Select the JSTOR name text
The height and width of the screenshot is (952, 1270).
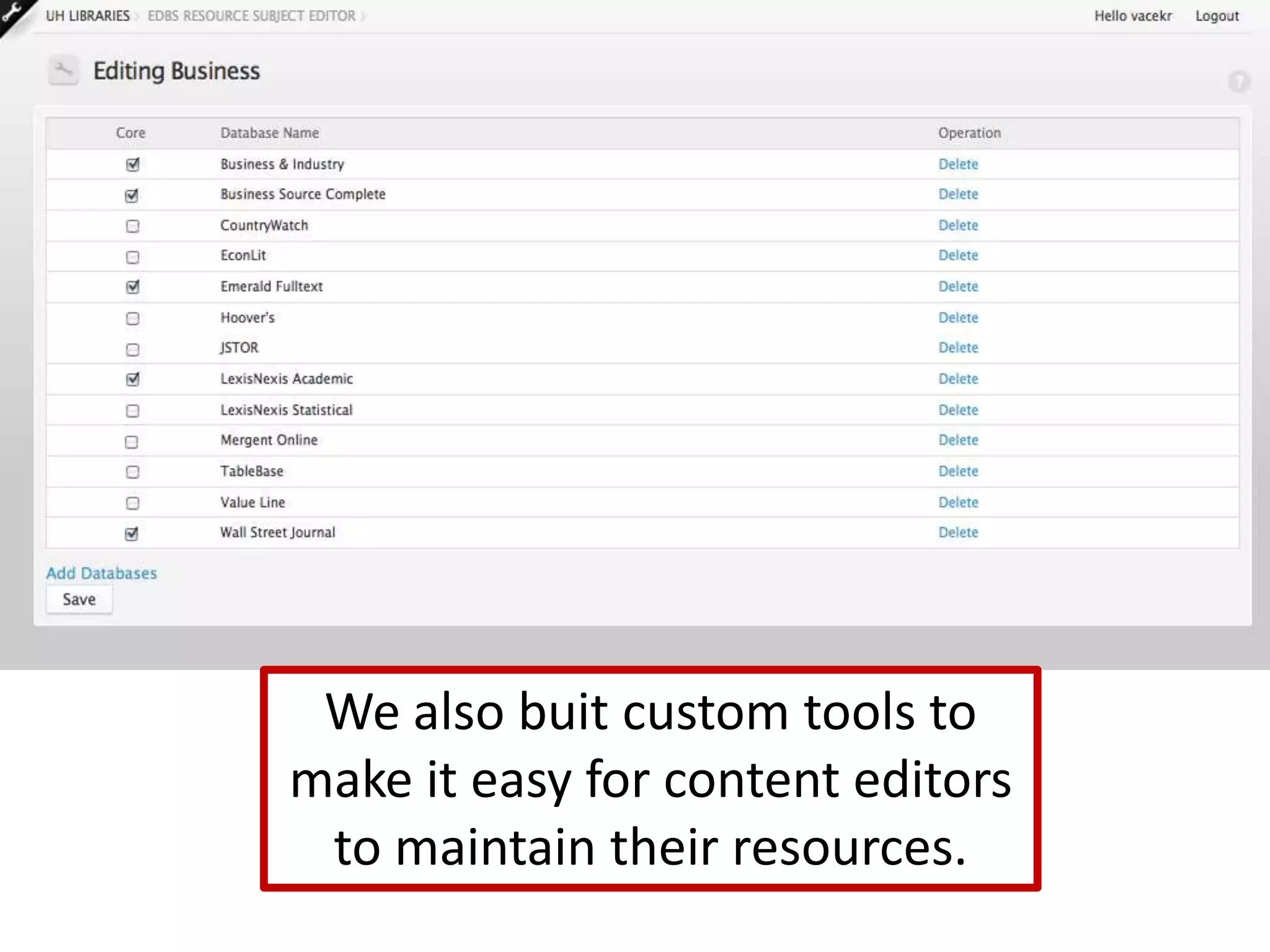point(239,348)
